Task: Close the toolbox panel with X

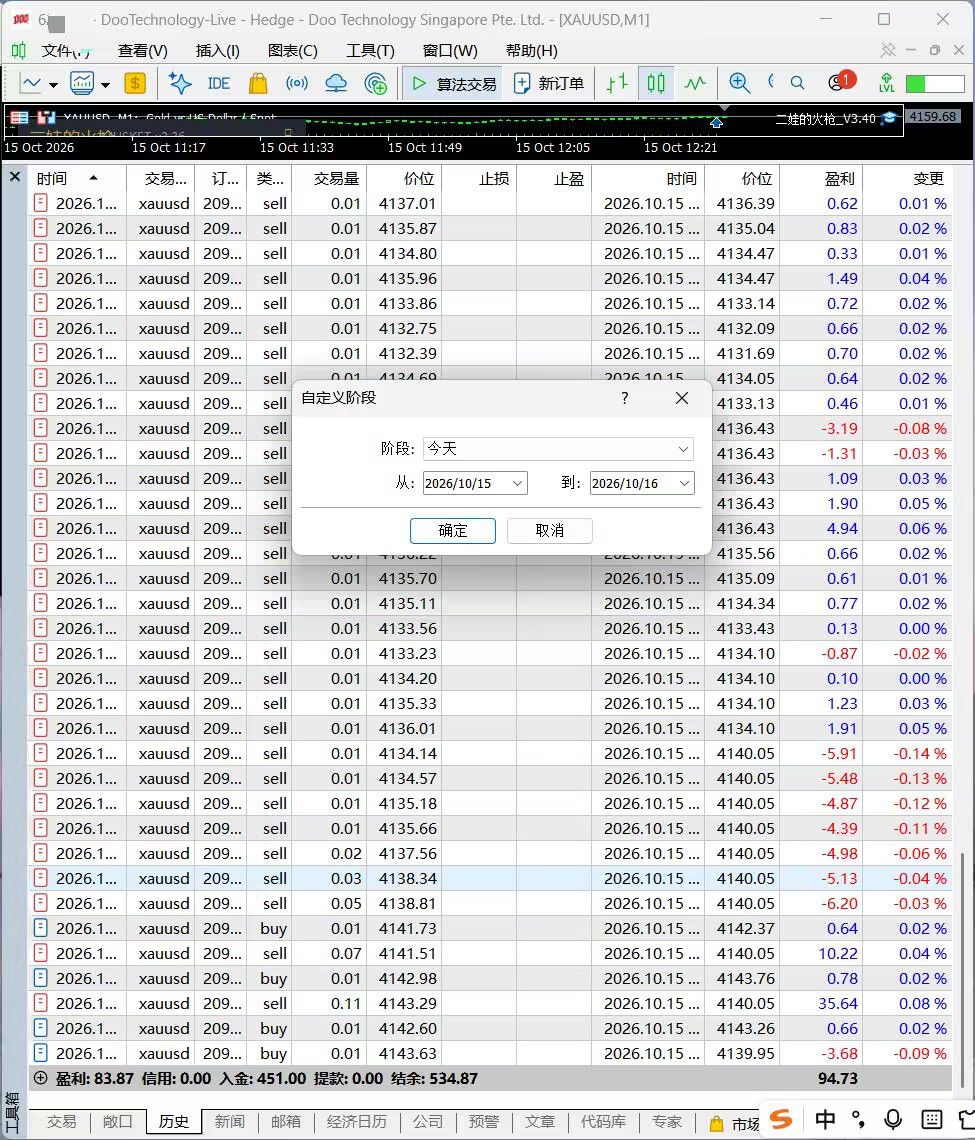Action: pyautogui.click(x=15, y=176)
